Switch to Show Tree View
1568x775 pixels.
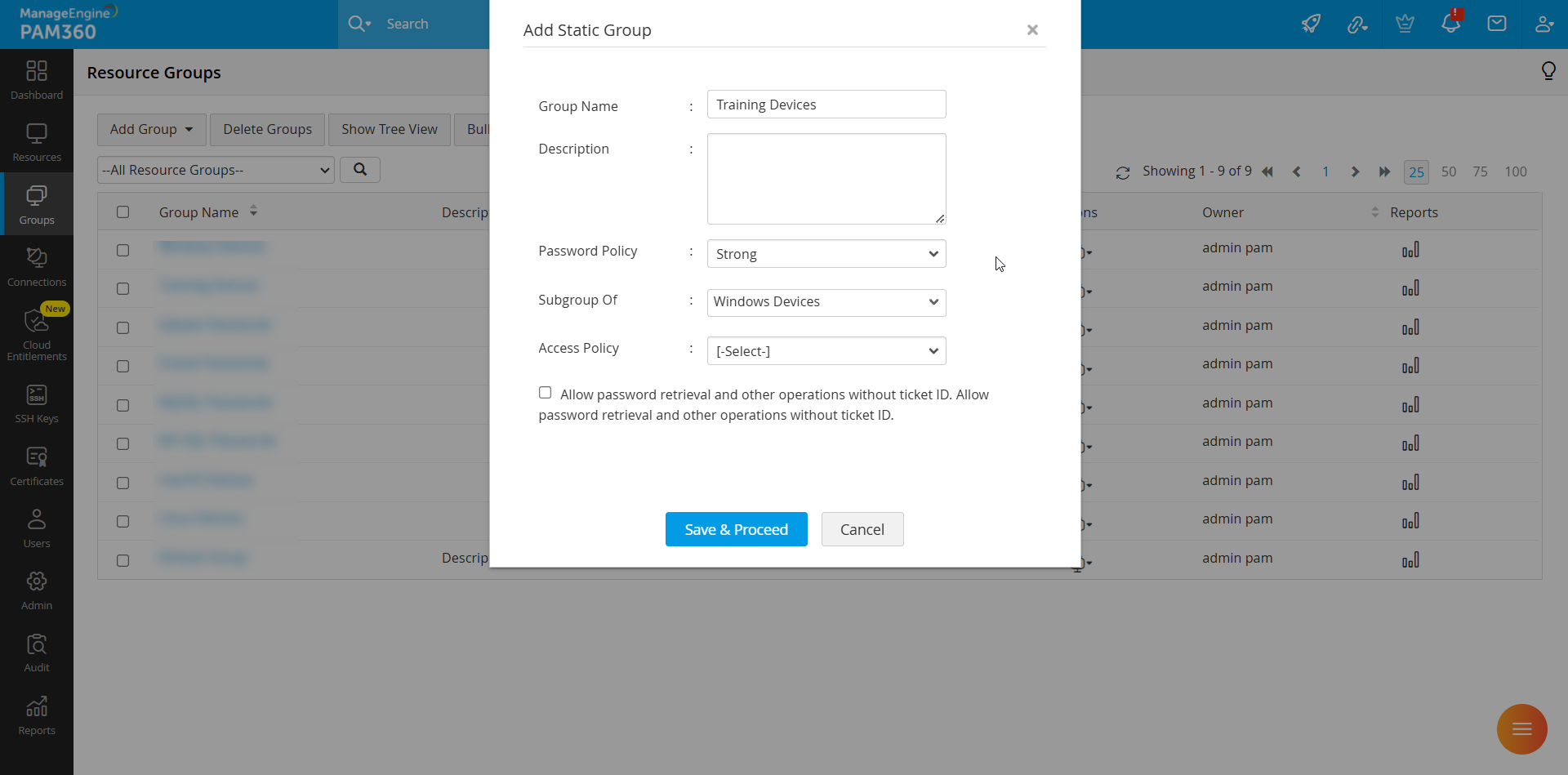click(389, 129)
